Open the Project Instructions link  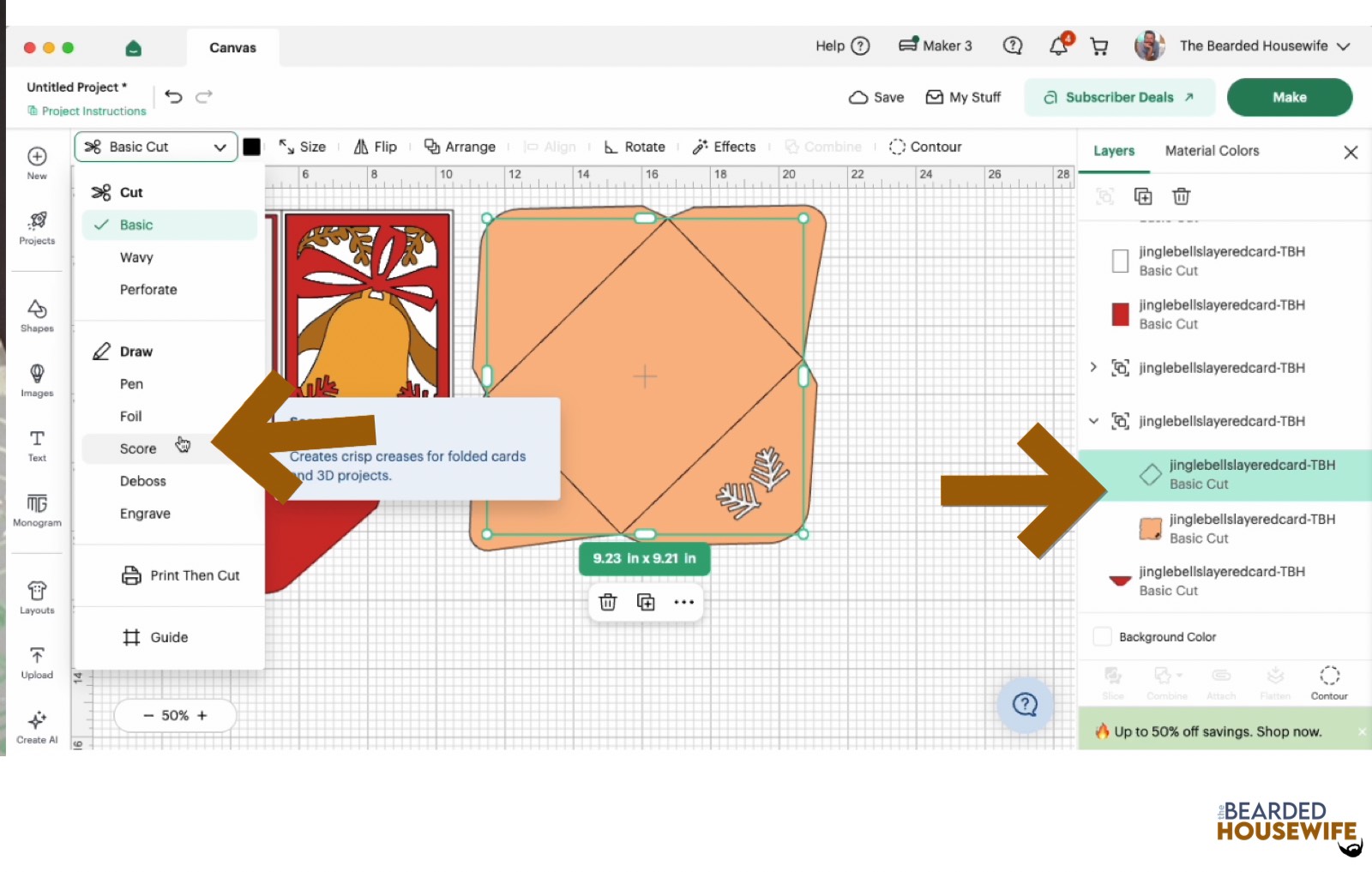[87, 111]
